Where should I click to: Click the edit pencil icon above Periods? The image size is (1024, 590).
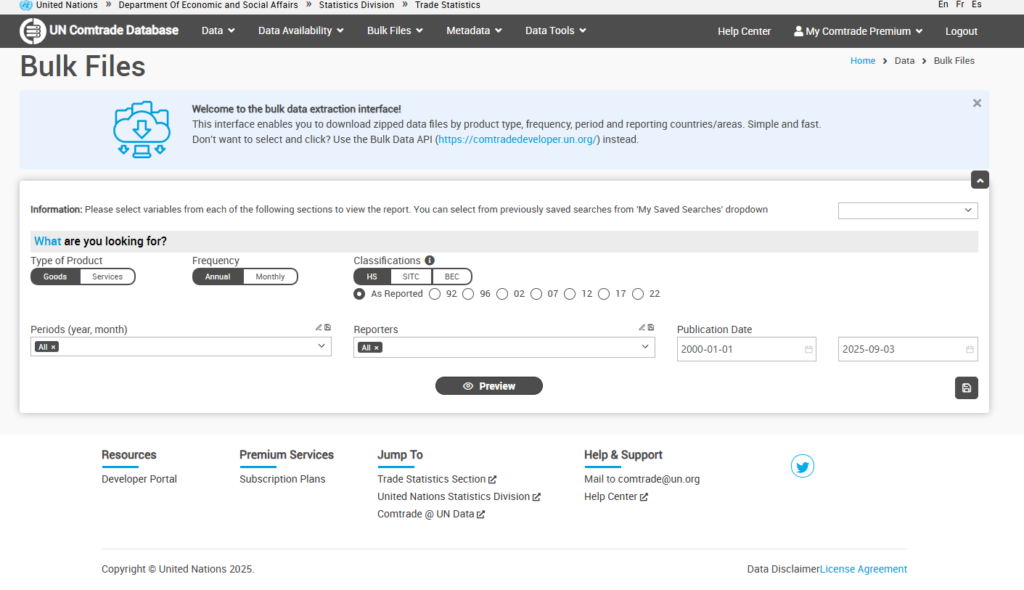click(x=319, y=327)
